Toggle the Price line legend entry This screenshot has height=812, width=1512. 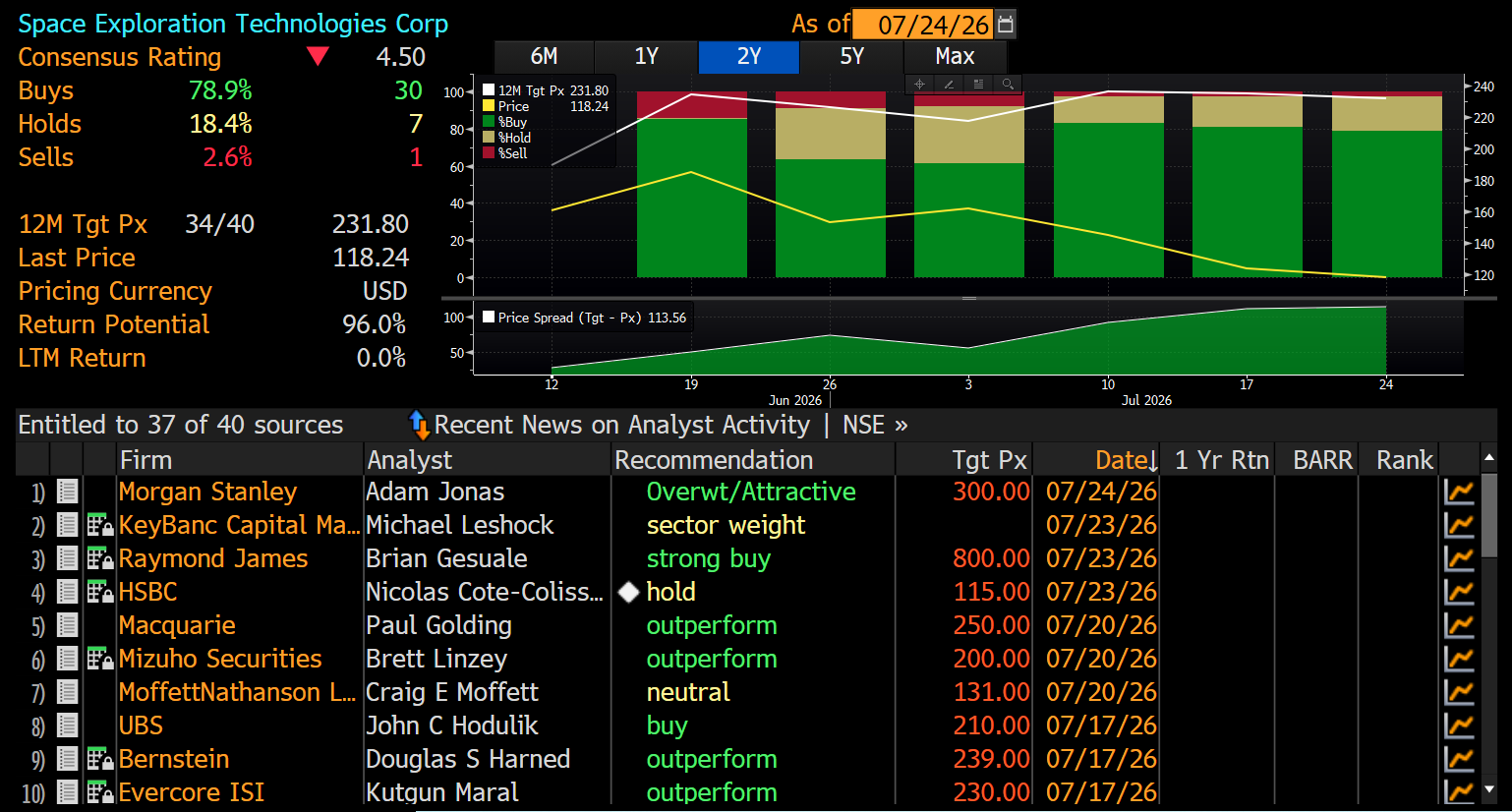point(506,106)
